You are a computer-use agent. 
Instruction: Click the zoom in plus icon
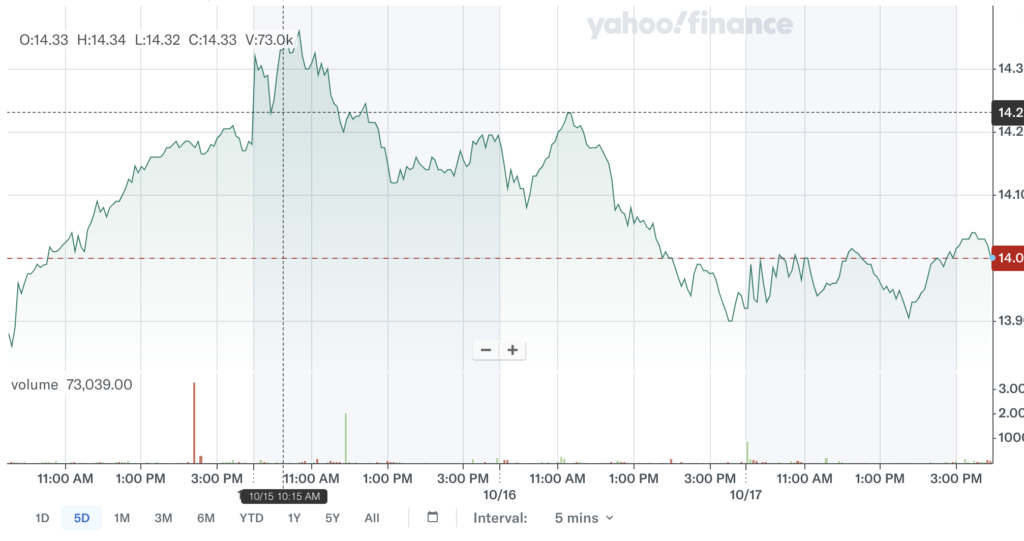[x=513, y=350]
